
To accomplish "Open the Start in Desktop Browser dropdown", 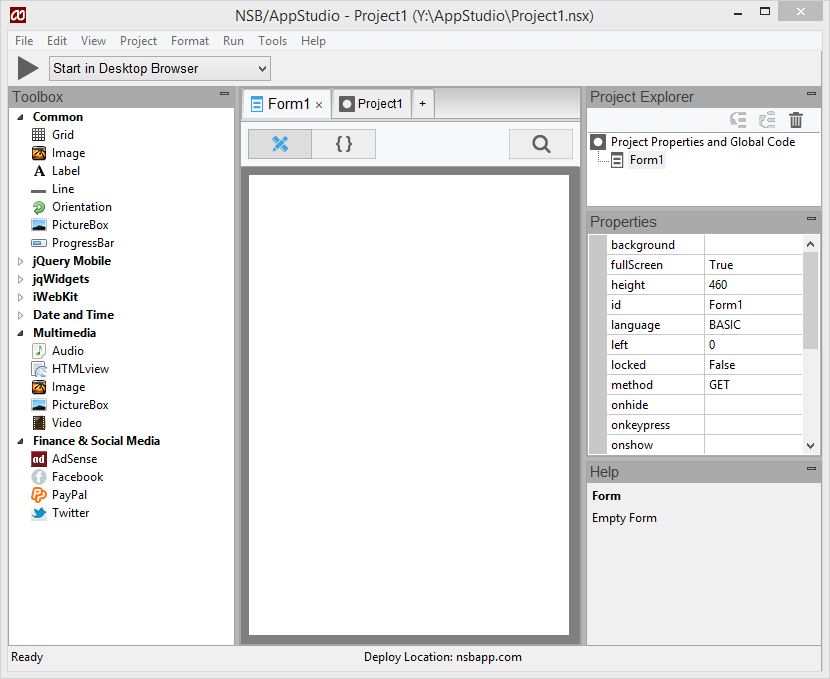I will click(160, 69).
